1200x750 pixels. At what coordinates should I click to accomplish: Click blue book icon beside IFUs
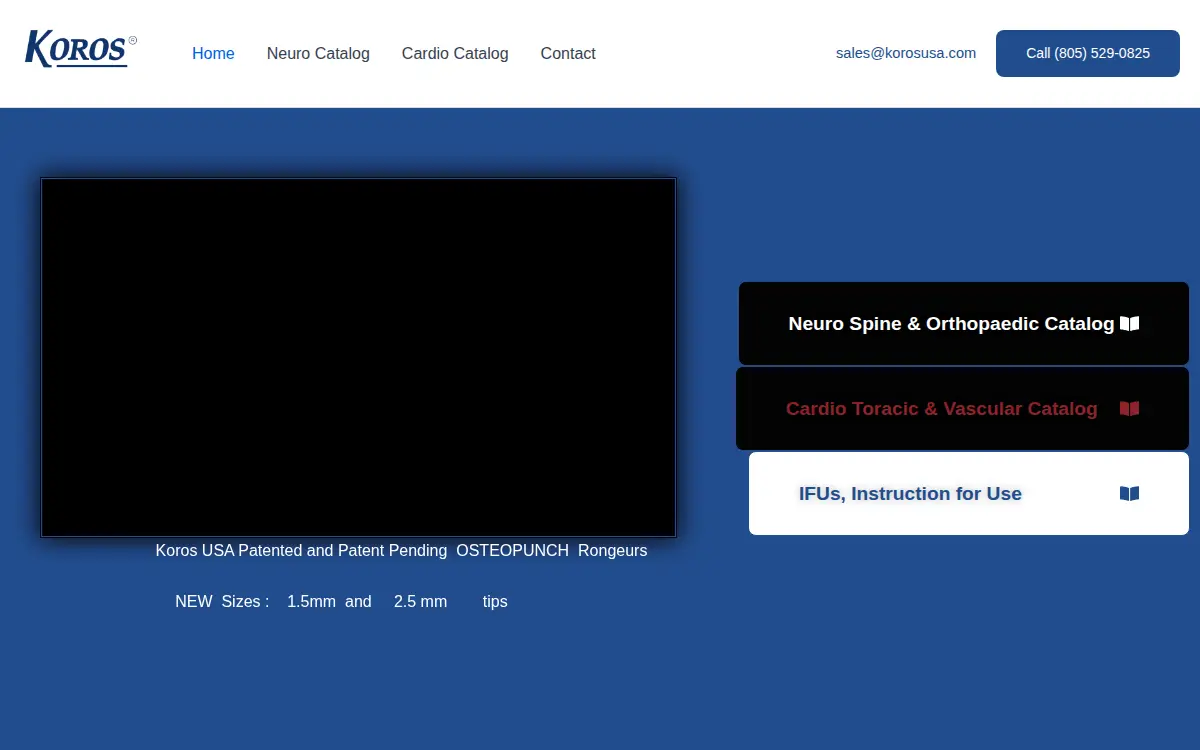point(1129,494)
